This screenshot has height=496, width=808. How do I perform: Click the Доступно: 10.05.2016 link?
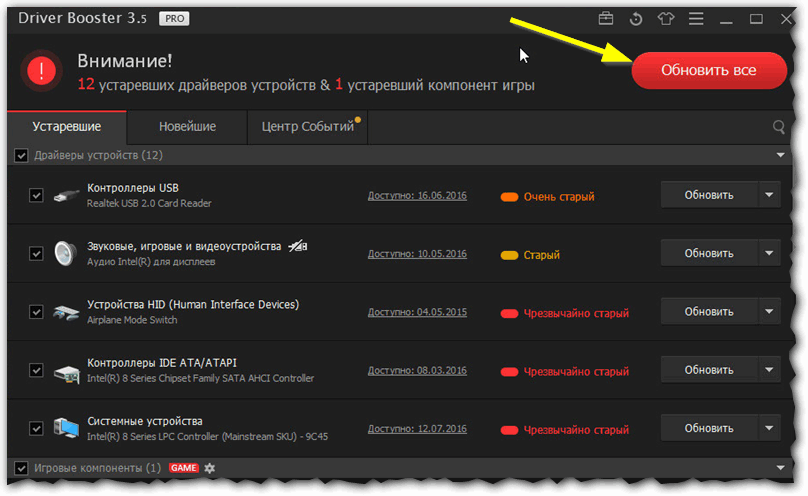pos(417,254)
